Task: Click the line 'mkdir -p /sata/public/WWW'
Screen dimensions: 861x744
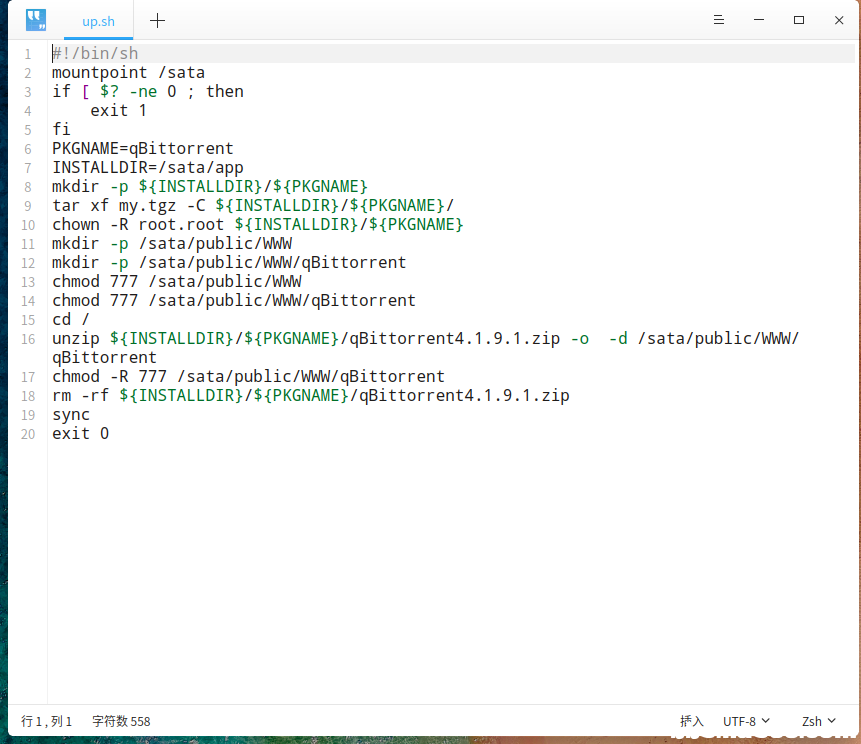Action: 172,243
